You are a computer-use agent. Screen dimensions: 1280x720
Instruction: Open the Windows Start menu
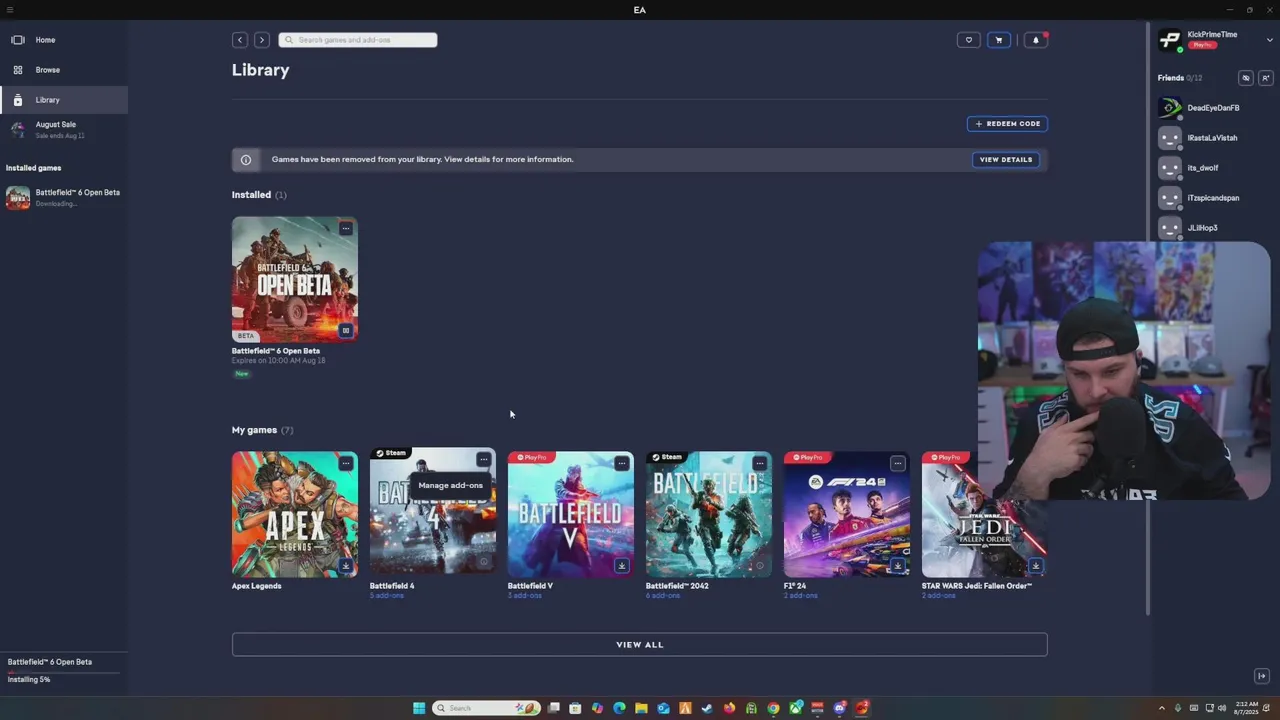pyautogui.click(x=419, y=708)
